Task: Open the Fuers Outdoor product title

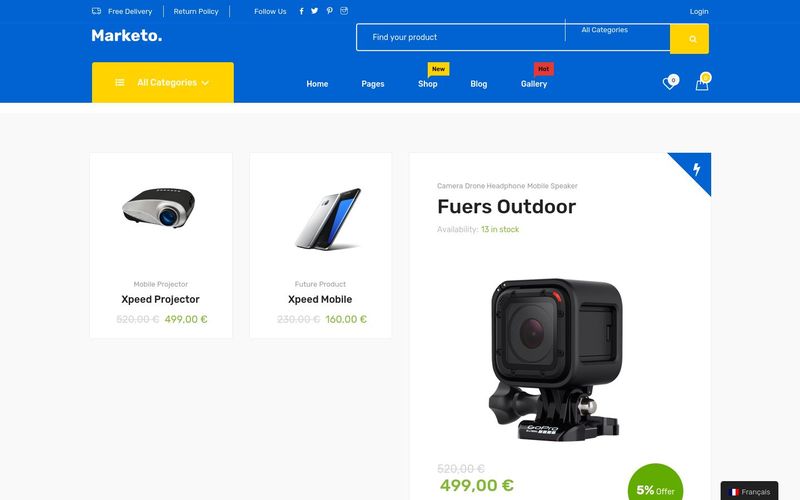Action: pos(507,207)
